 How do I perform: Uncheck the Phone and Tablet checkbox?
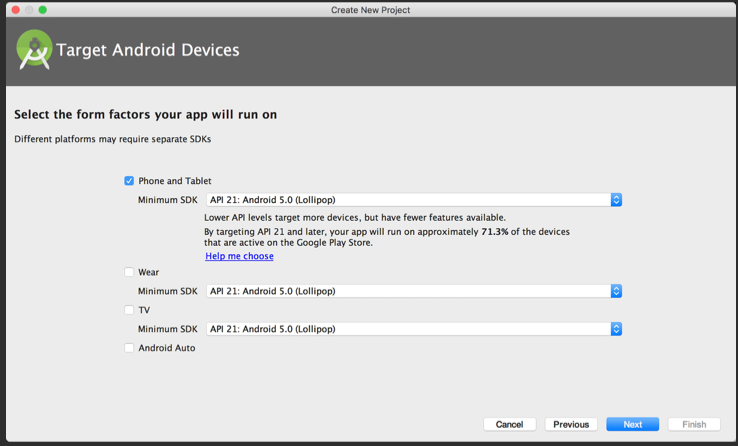(x=129, y=181)
